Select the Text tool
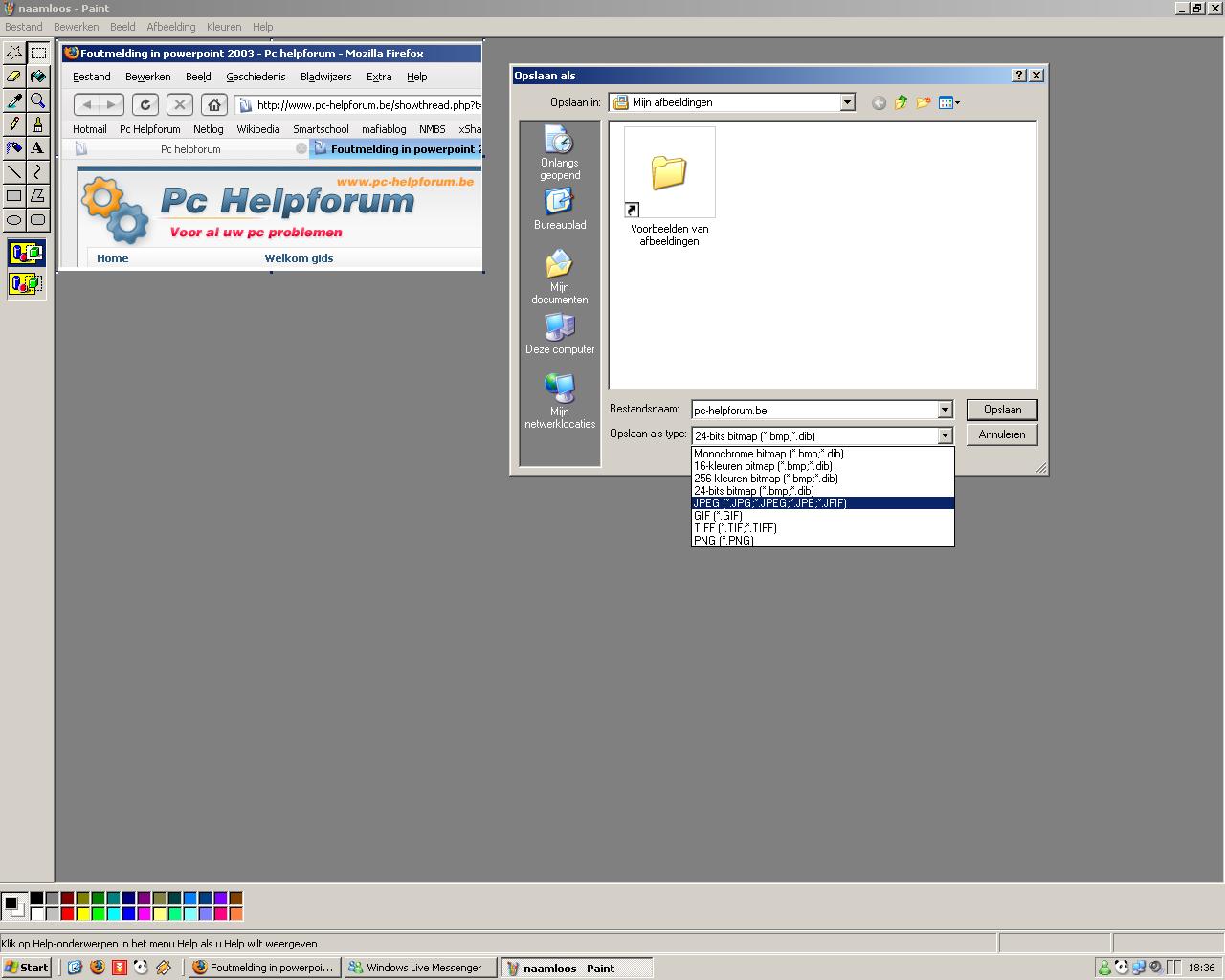The image size is (1225, 980). pyautogui.click(x=38, y=148)
